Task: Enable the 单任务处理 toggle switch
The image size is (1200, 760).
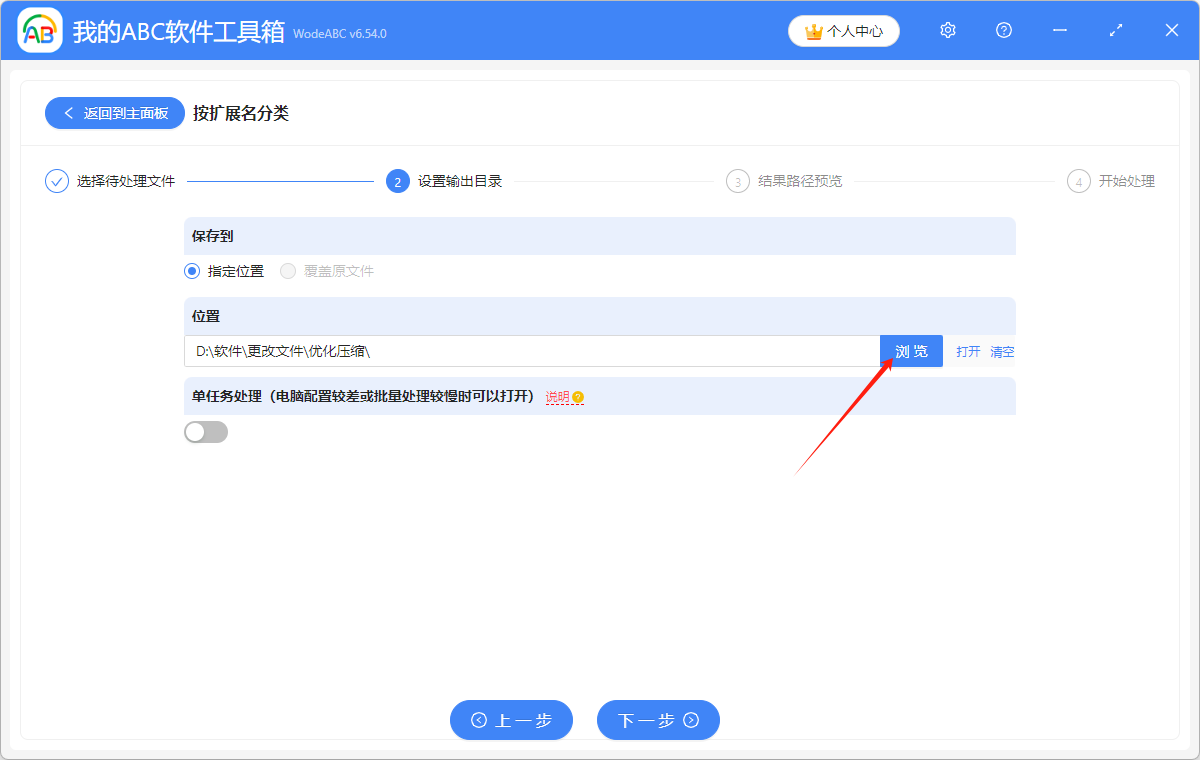Action: click(206, 431)
